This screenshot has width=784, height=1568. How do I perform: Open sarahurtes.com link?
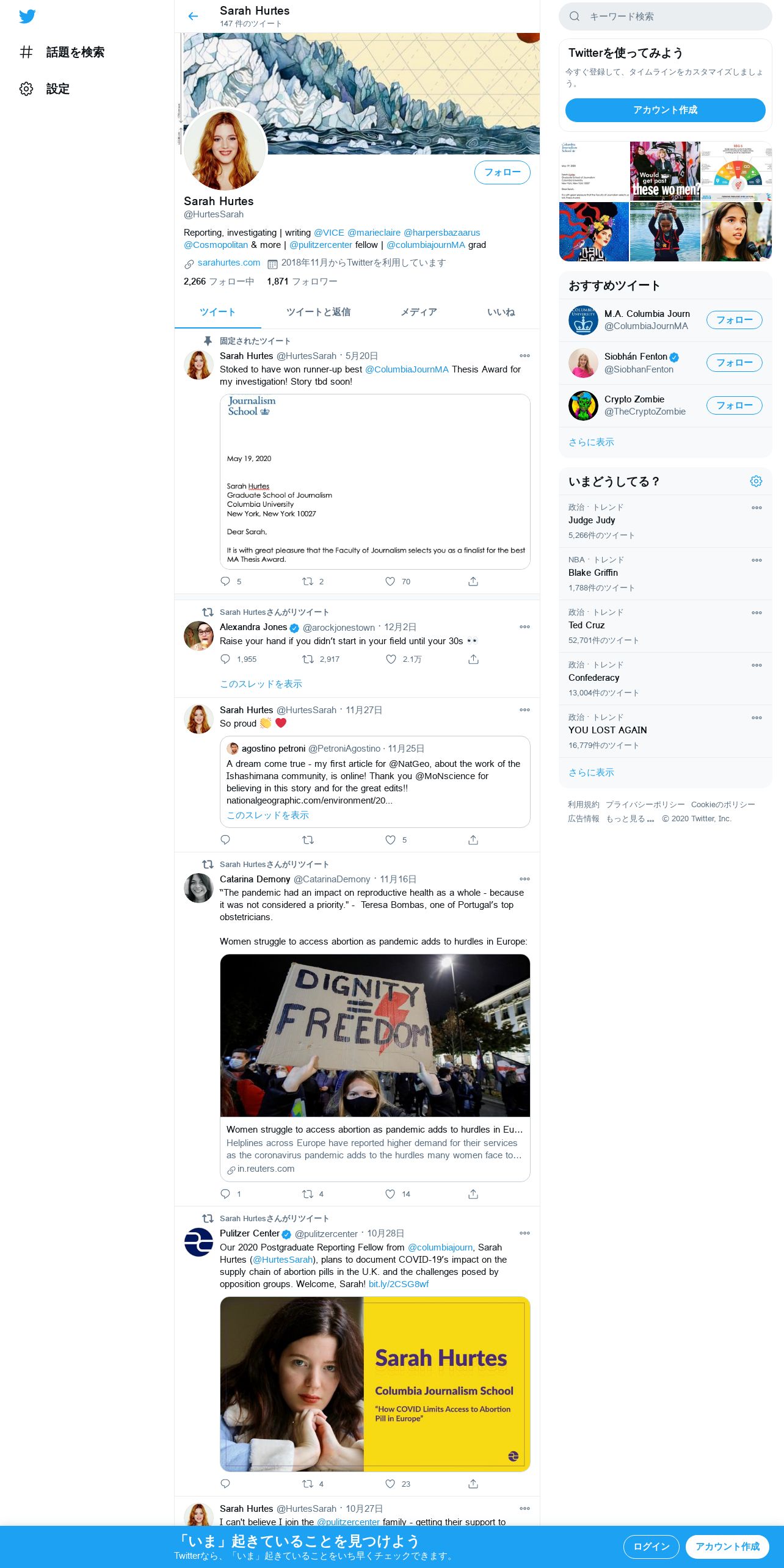tap(229, 263)
